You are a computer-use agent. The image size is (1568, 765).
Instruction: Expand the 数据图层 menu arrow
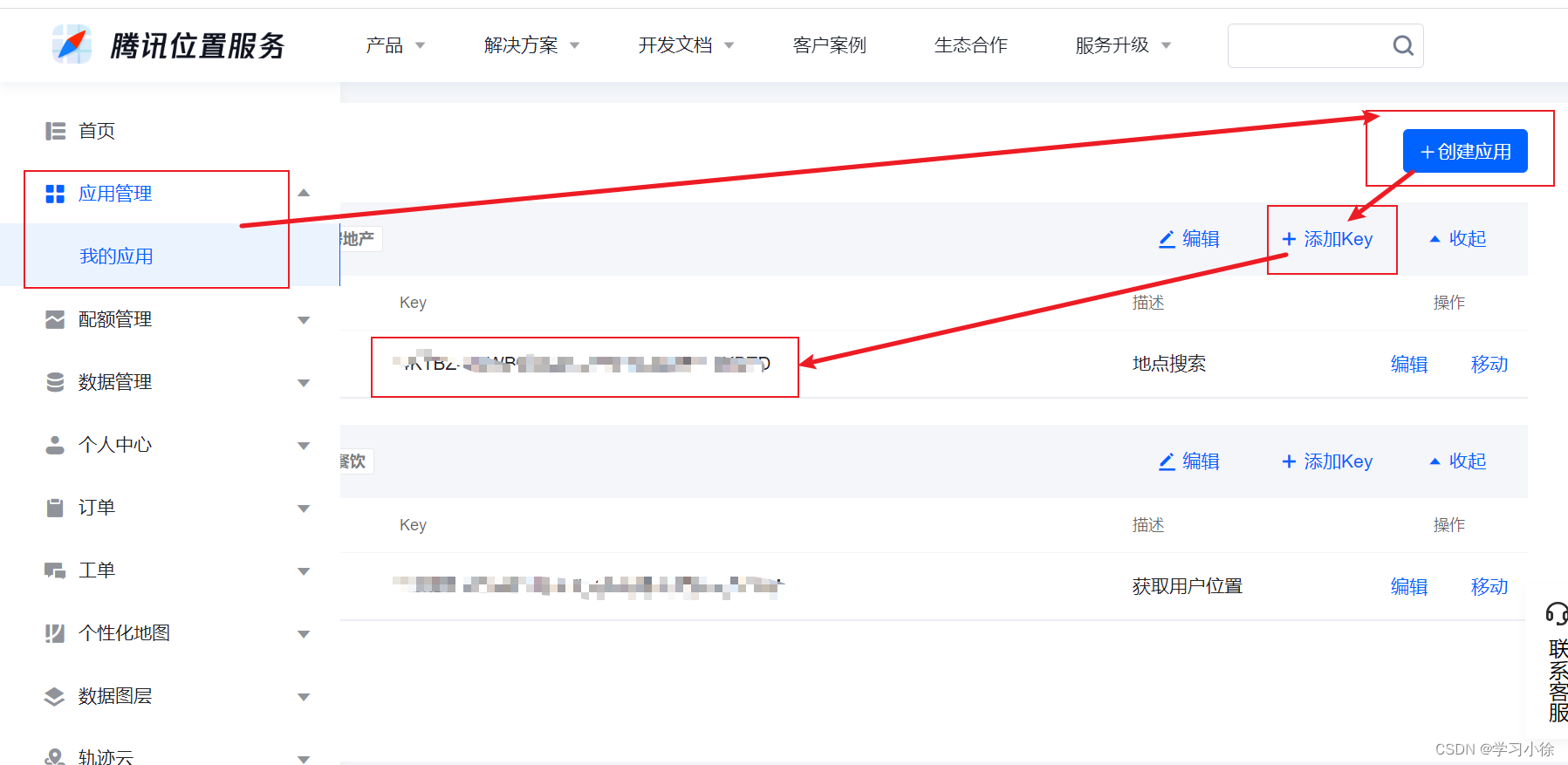coord(304,697)
